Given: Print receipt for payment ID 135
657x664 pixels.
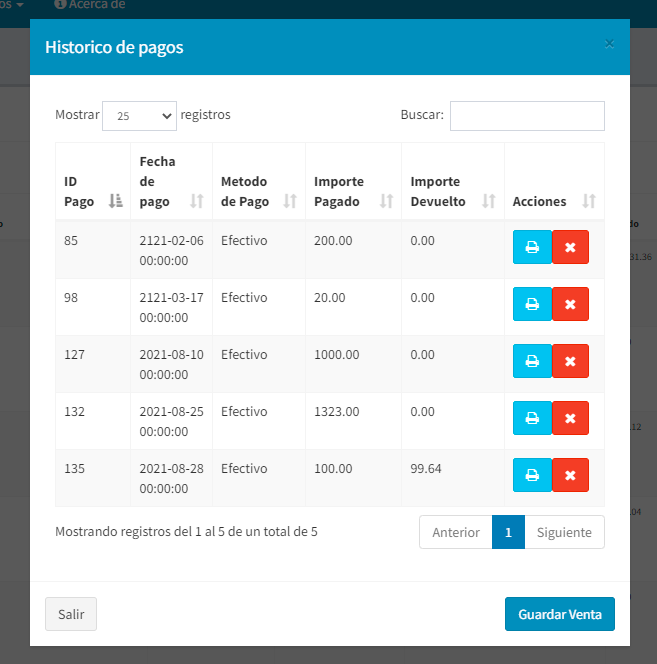Looking at the screenshot, I should pos(532,475).
